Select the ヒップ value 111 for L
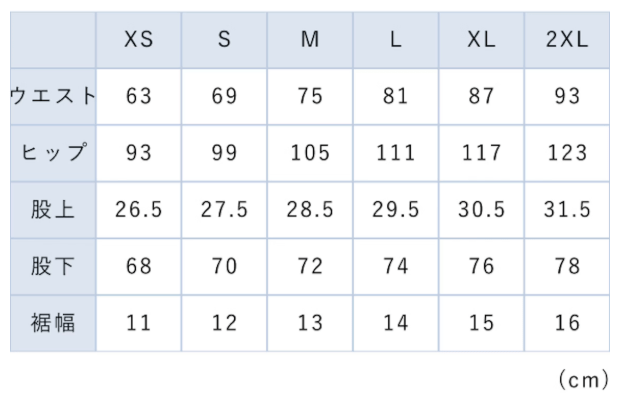 tap(396, 153)
